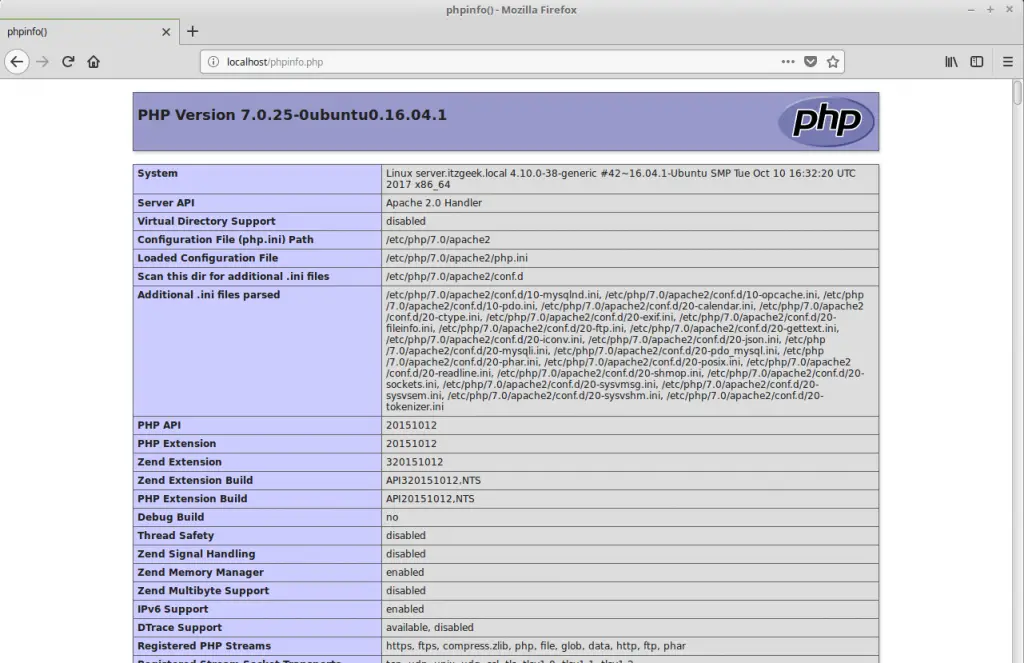Open the Firefox home page
The image size is (1024, 663).
pos(93,62)
